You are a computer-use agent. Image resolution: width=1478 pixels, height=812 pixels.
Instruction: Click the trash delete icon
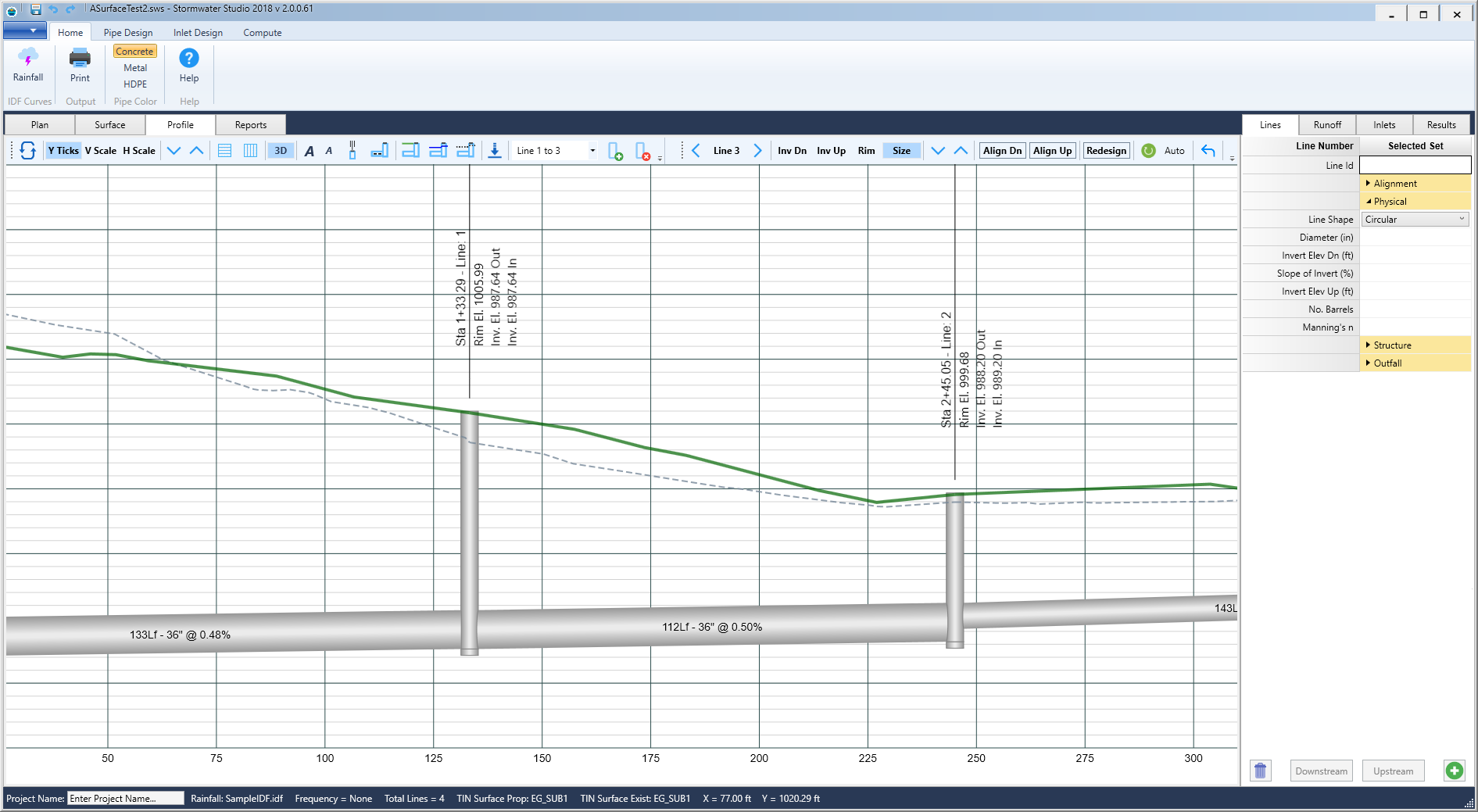click(1260, 771)
